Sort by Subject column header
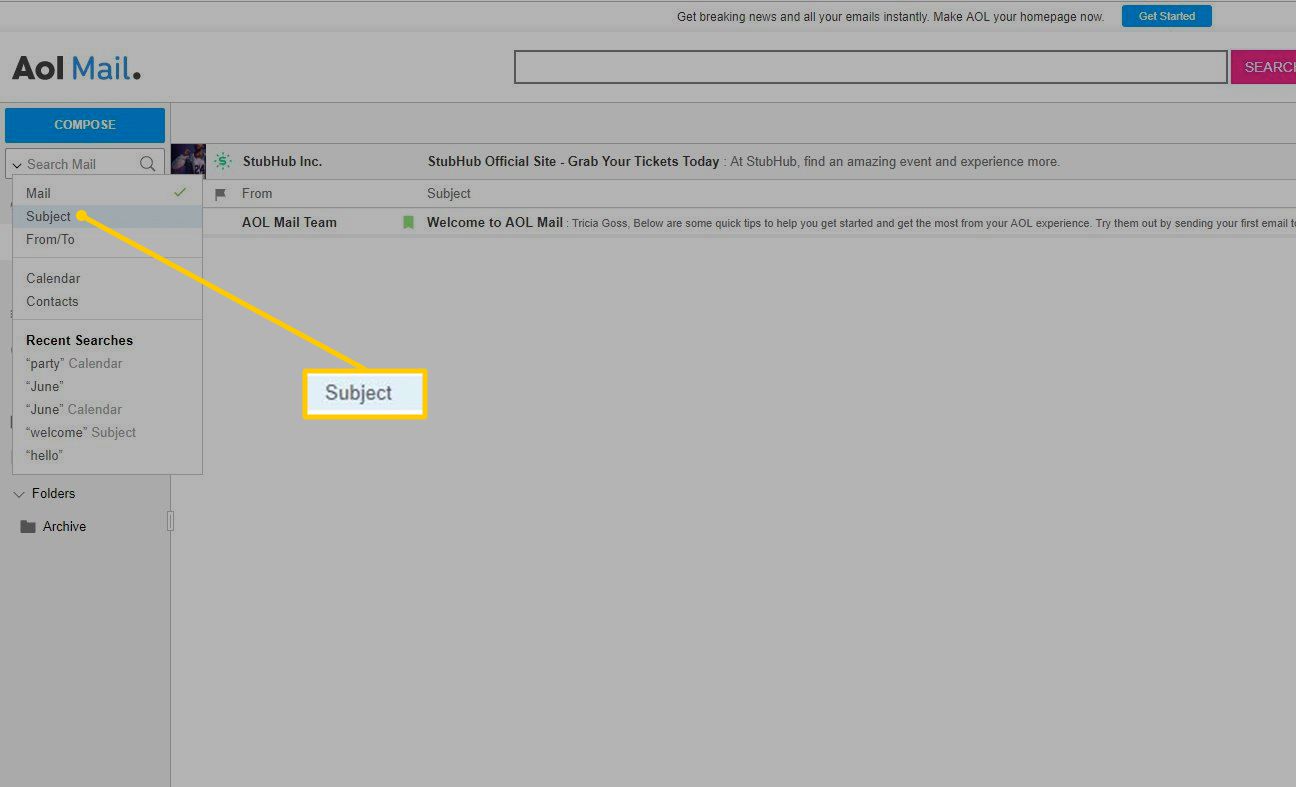The height and width of the screenshot is (787, 1296). 449,194
